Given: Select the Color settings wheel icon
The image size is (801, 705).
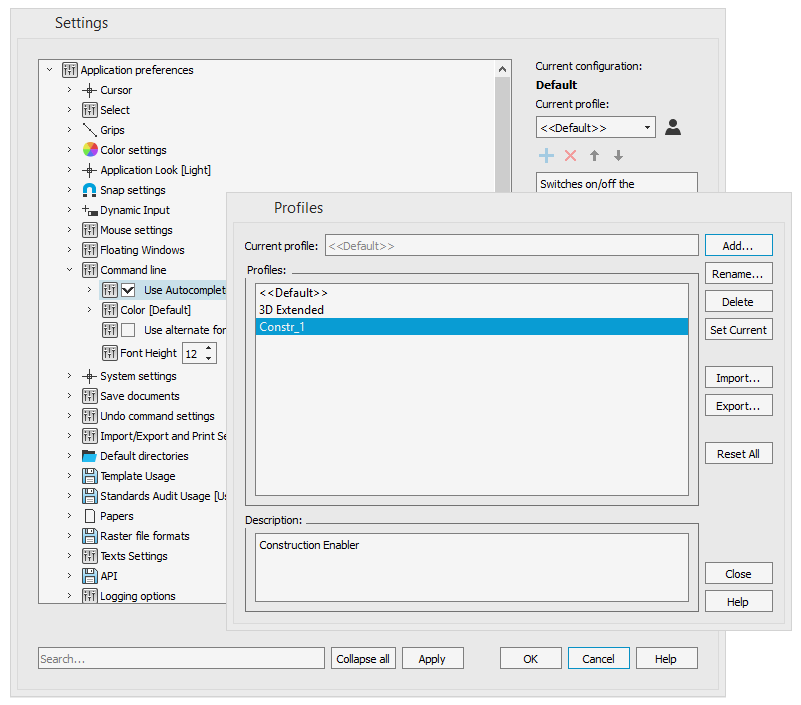Looking at the screenshot, I should (x=90, y=150).
